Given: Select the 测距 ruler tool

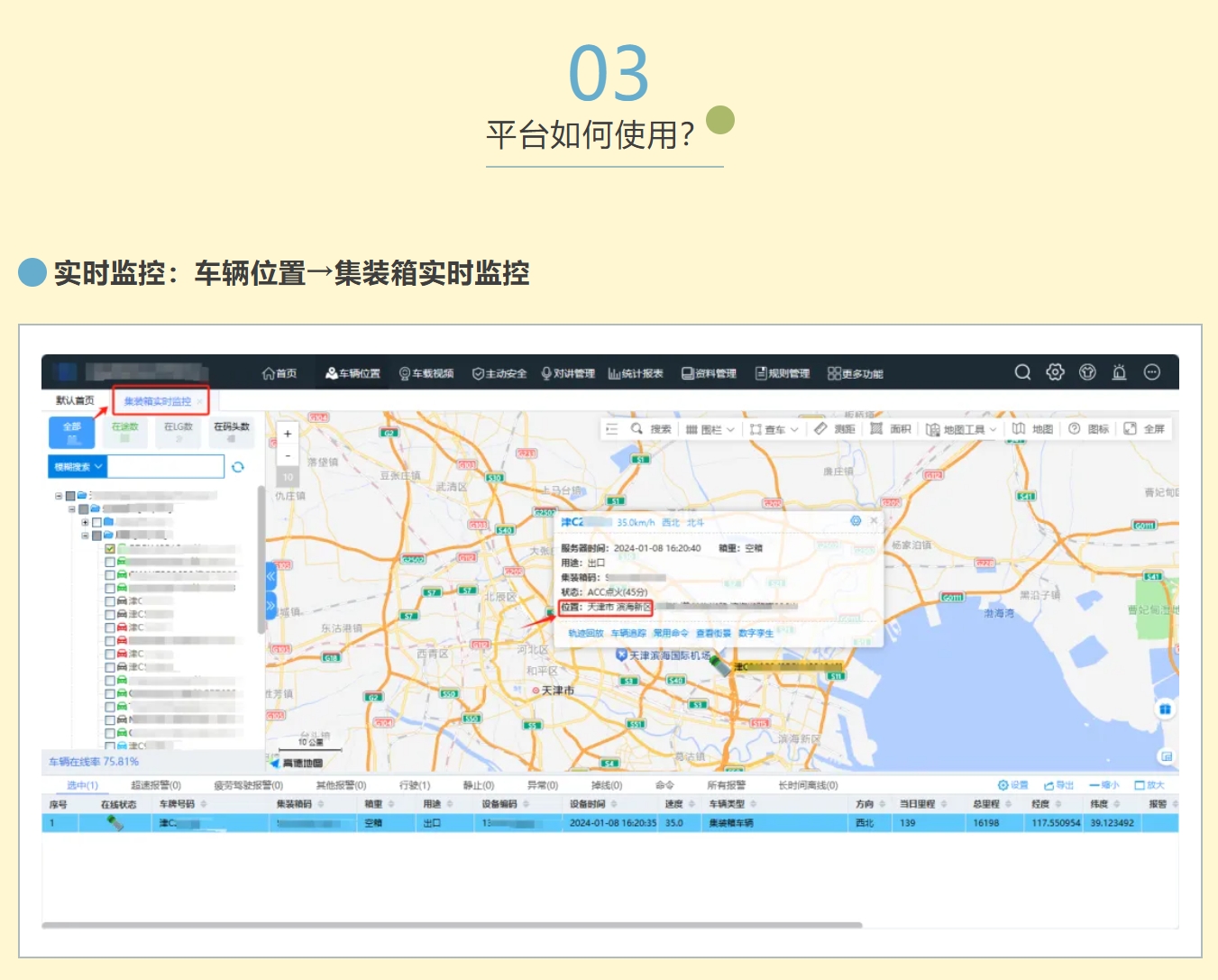Looking at the screenshot, I should [835, 429].
